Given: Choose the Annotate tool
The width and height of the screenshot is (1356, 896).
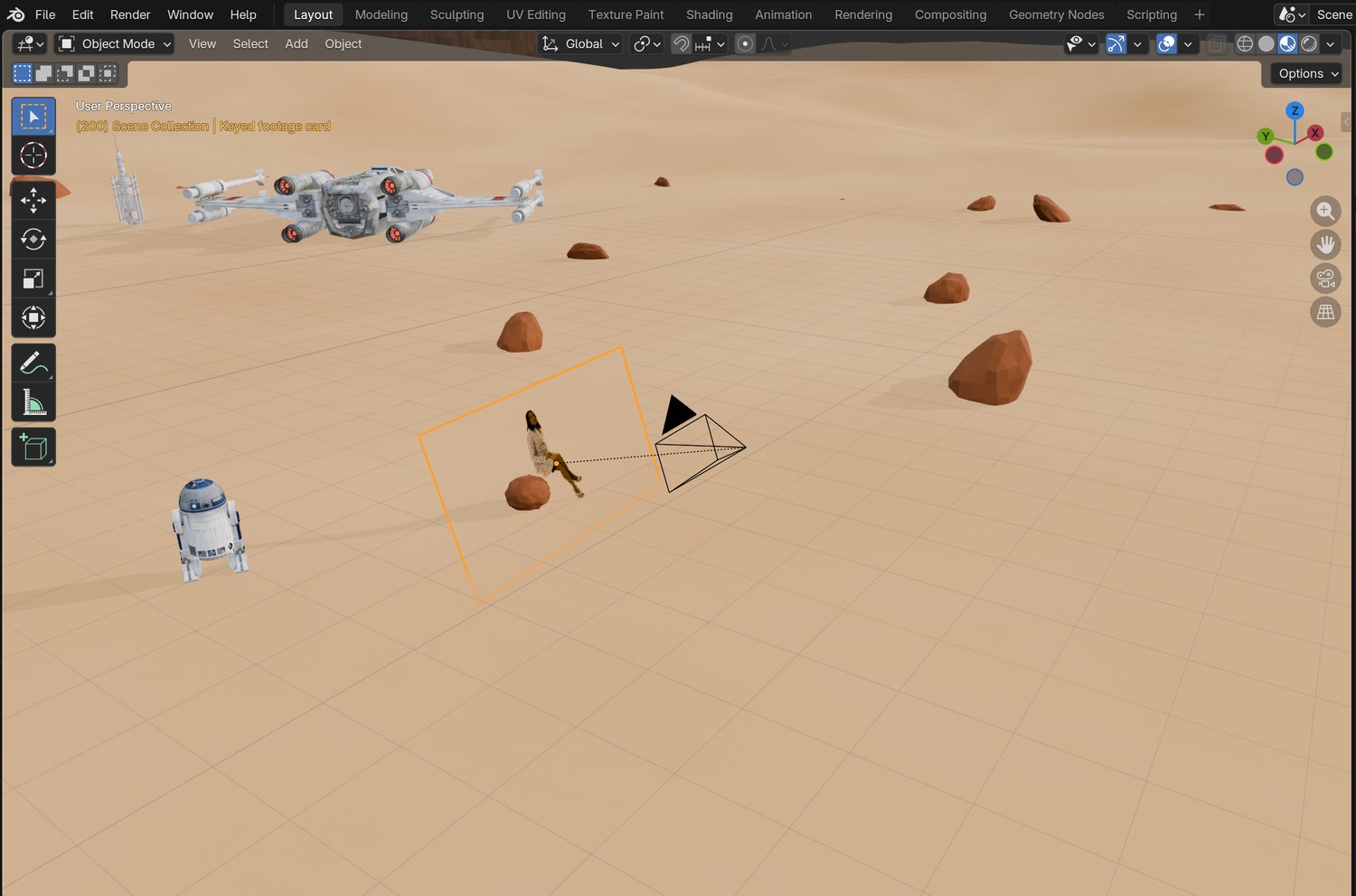Looking at the screenshot, I should click(33, 363).
